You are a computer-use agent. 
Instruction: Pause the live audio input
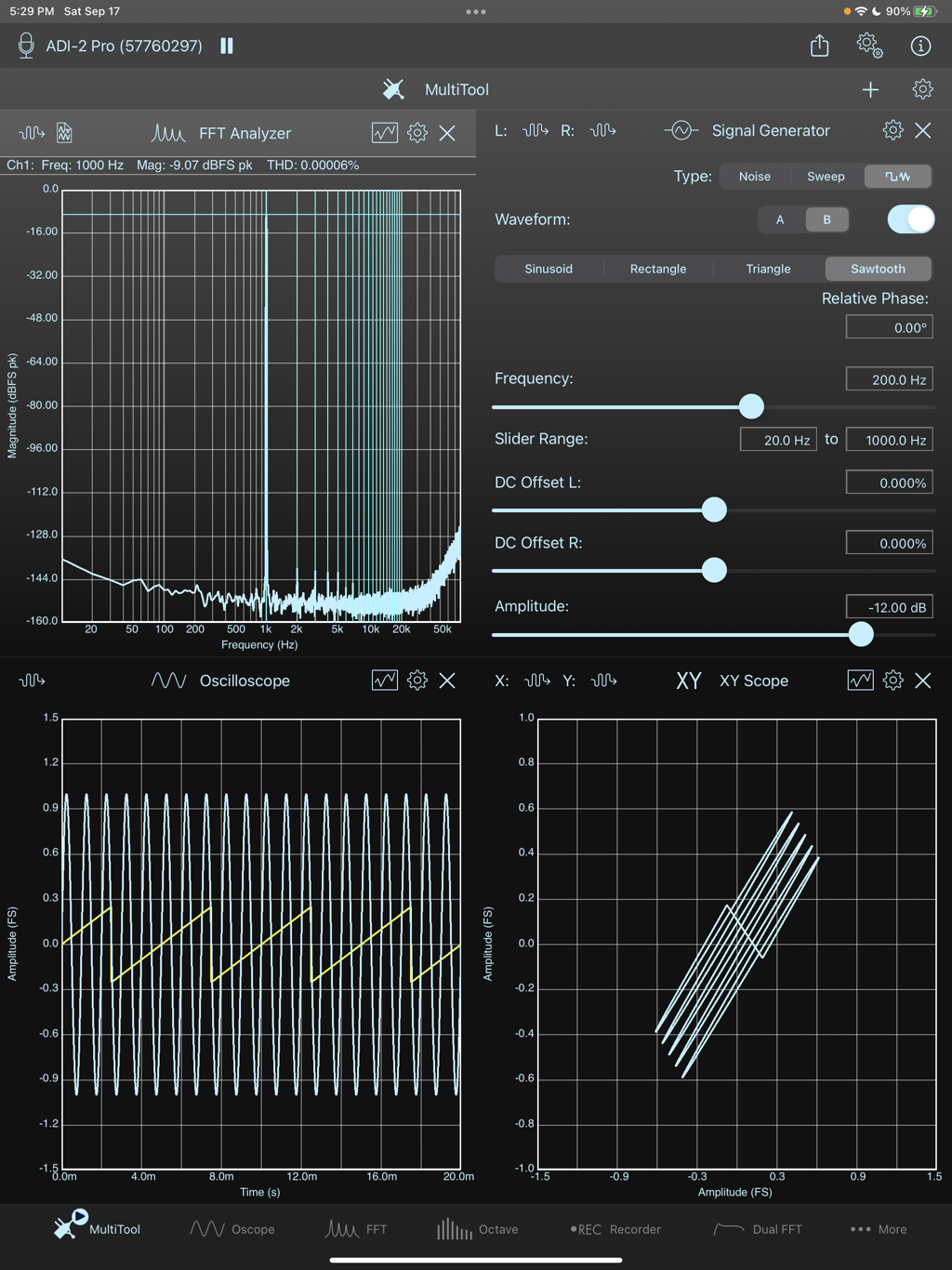(227, 46)
